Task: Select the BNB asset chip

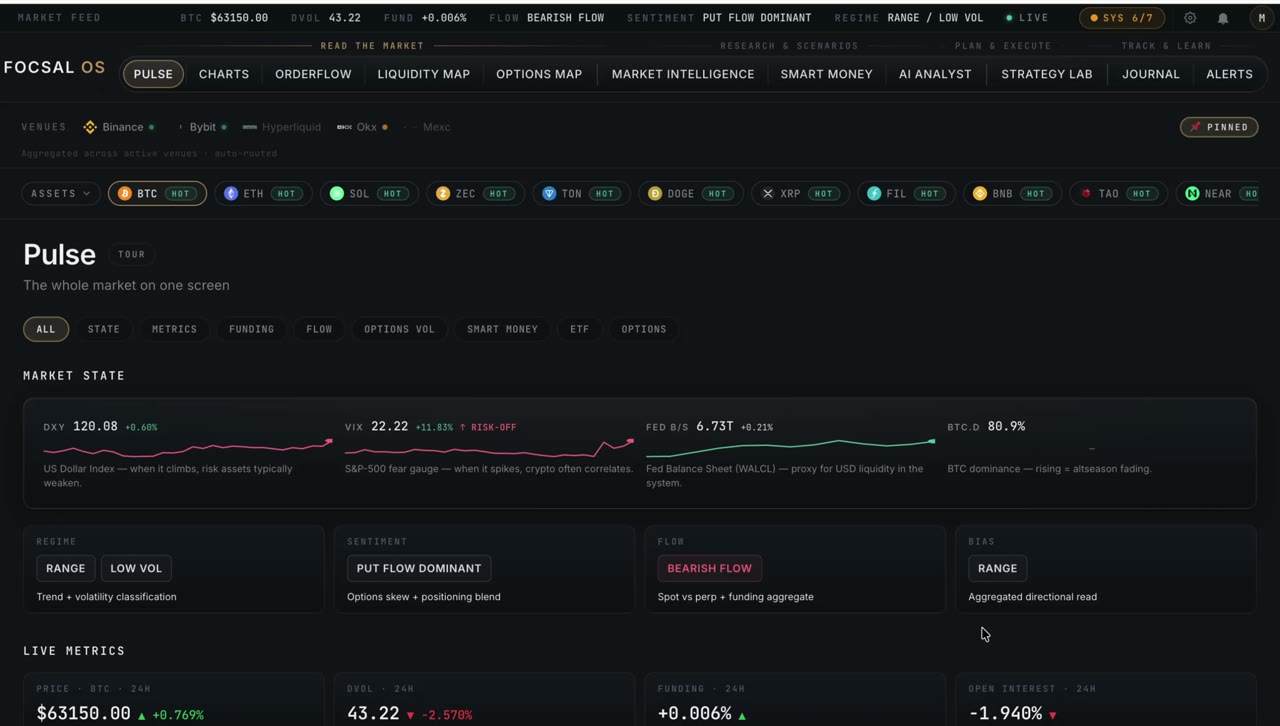Action: 1012,193
